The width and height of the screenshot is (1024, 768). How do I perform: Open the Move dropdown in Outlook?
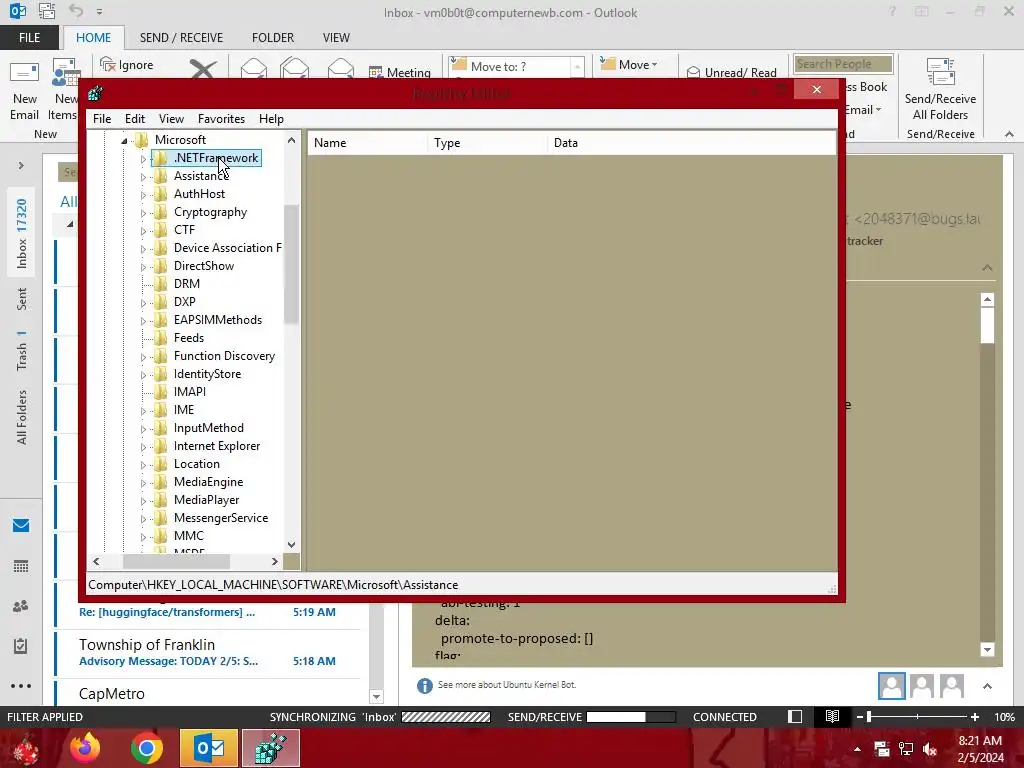[629, 65]
